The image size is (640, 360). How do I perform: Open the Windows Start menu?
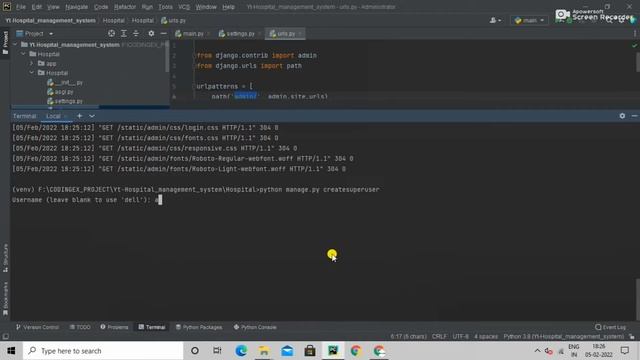coord(11,351)
